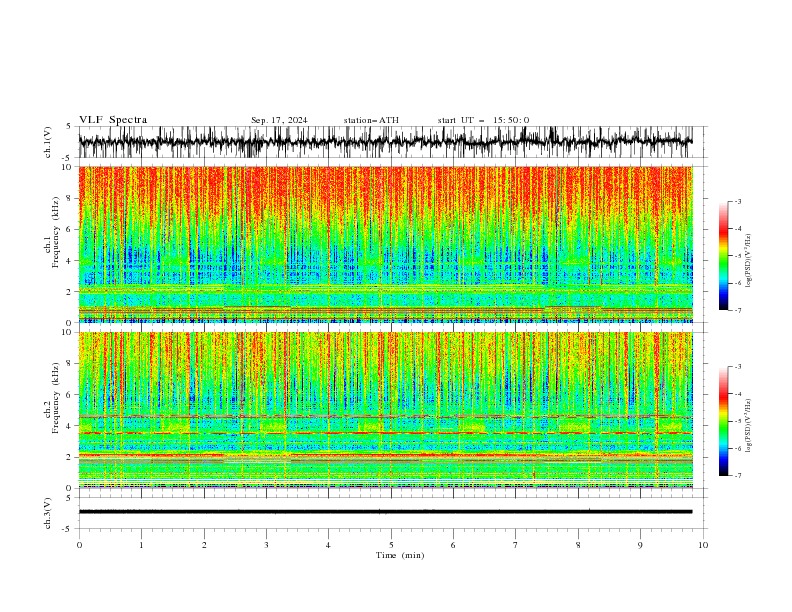Click the date "Sep. 17, 2024"
This screenshot has width=792, height=612.
[279, 120]
